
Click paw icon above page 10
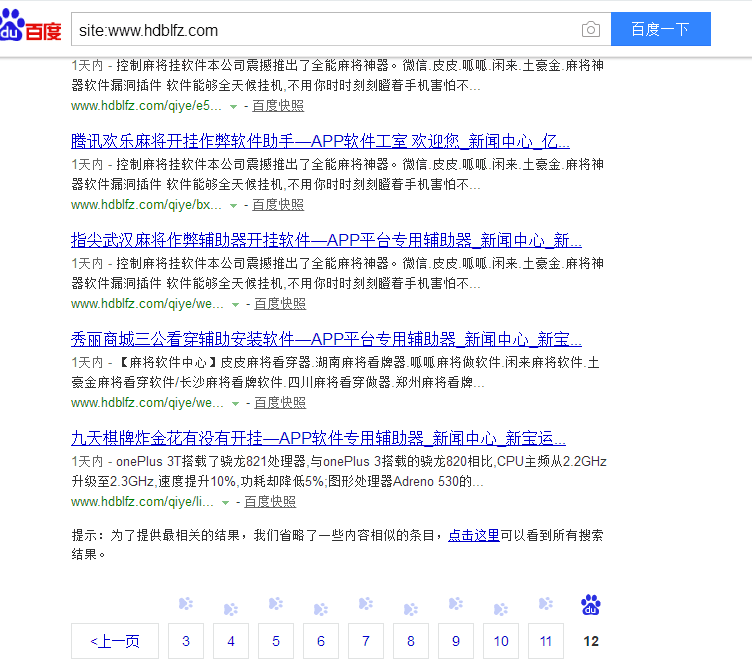(501, 609)
